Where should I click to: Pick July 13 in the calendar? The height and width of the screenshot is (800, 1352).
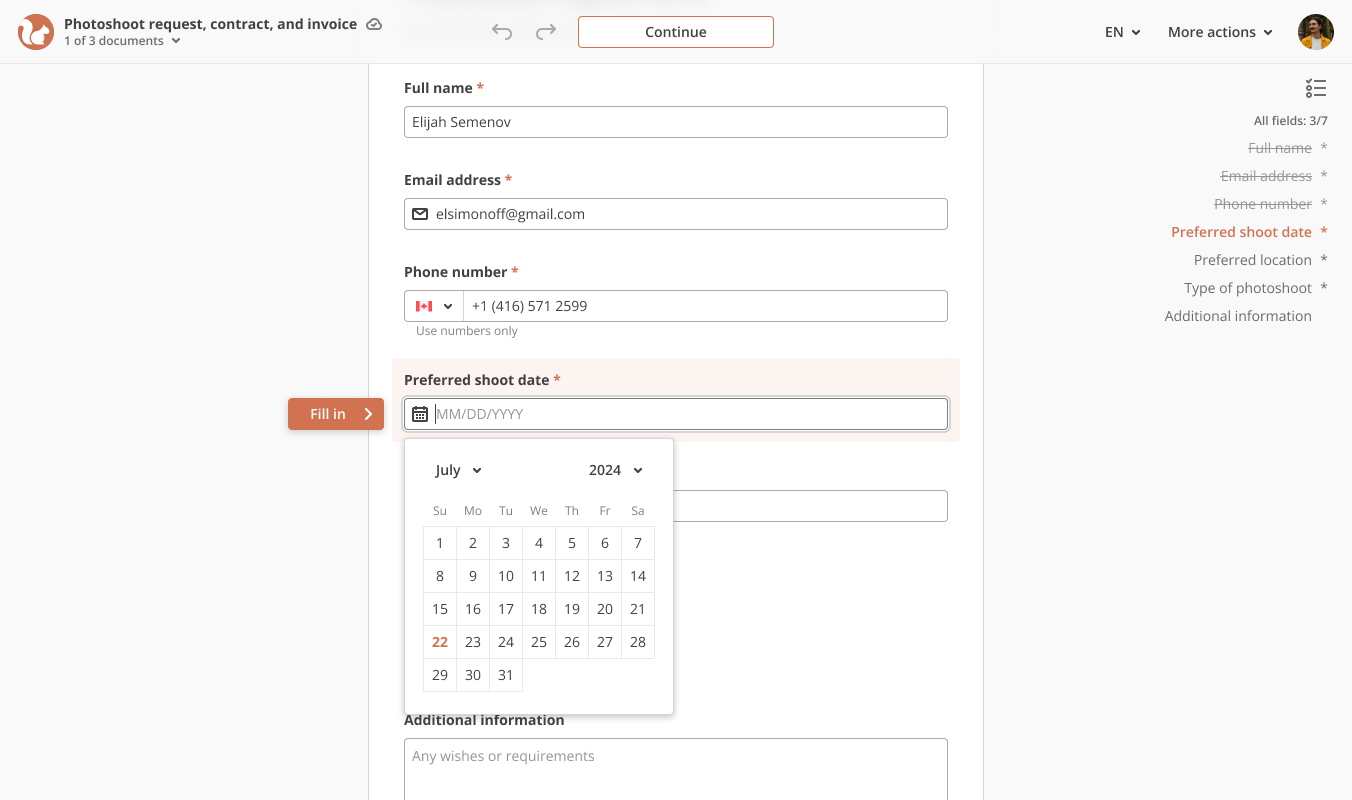tap(605, 576)
